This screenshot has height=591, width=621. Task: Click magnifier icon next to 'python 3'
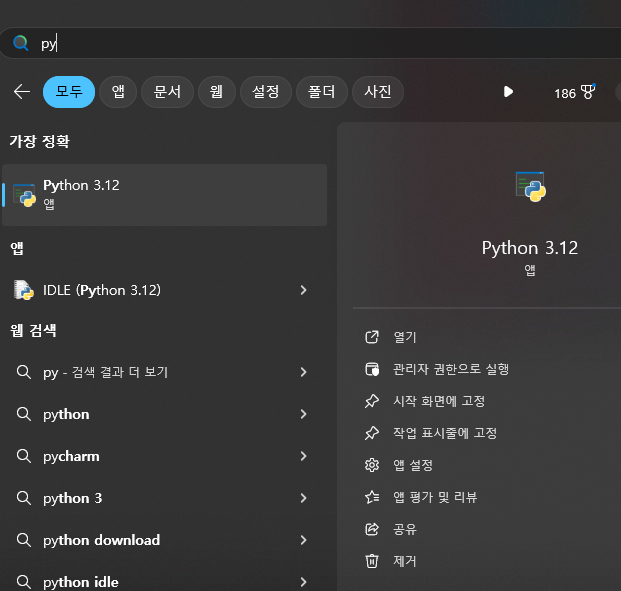coord(24,498)
